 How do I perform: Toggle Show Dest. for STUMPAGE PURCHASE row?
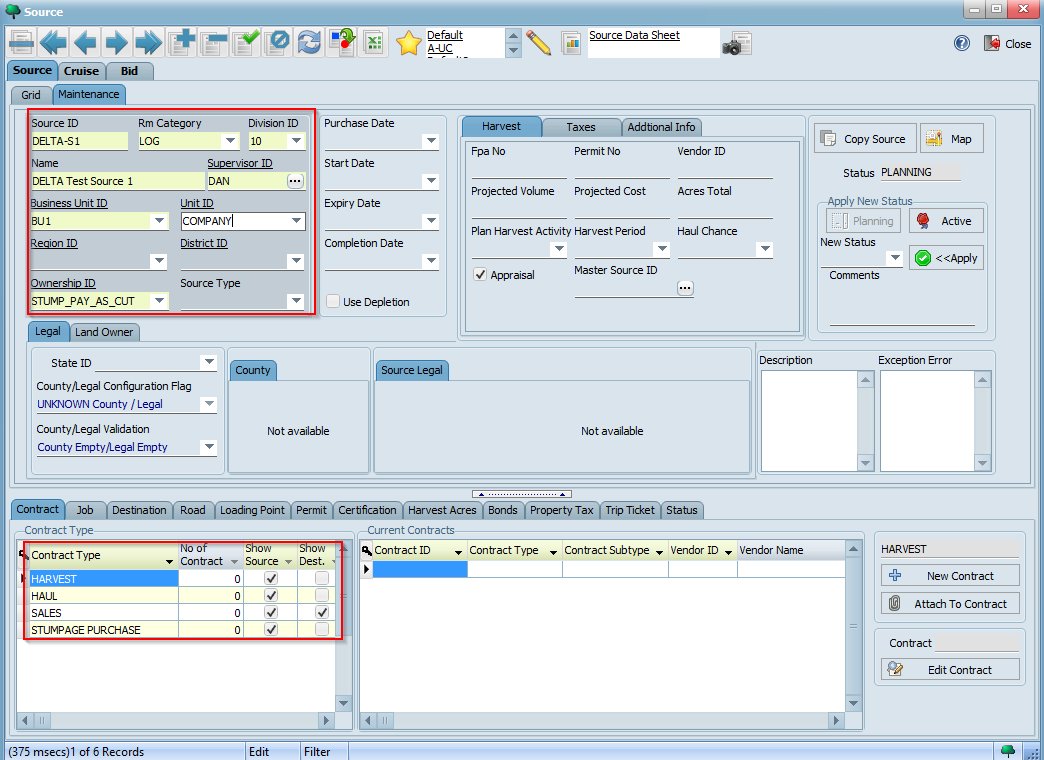click(322, 629)
